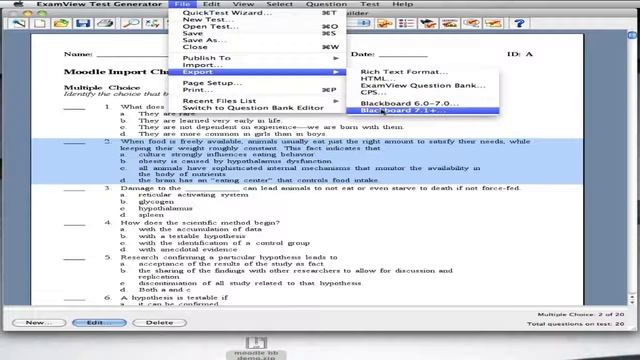Click the Edit... button
Image resolution: width=640 pixels, height=360 pixels.
coord(99,322)
